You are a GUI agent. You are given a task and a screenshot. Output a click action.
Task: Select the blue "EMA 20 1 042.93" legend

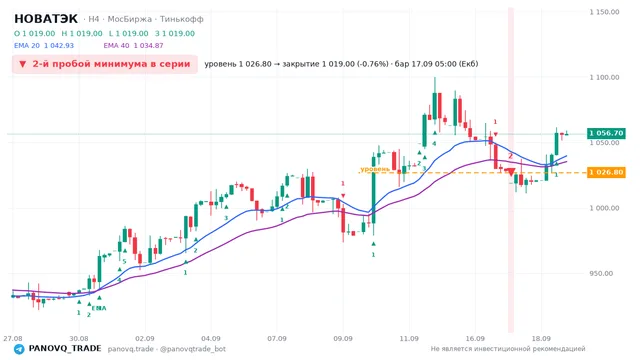tap(44, 46)
